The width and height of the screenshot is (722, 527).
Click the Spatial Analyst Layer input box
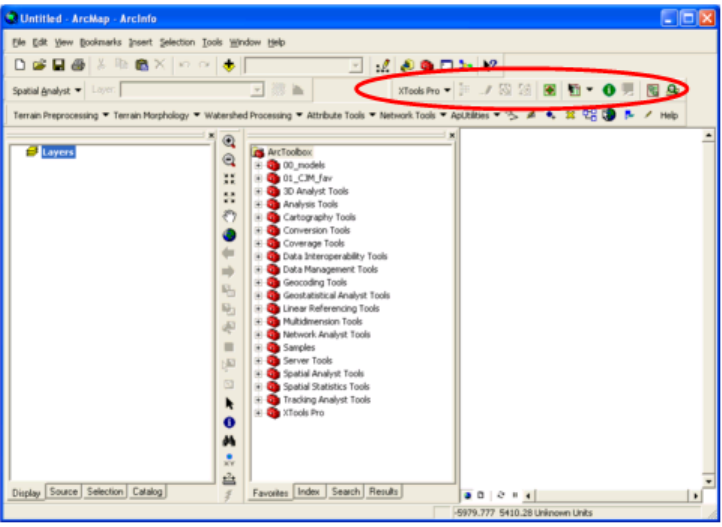pos(192,90)
